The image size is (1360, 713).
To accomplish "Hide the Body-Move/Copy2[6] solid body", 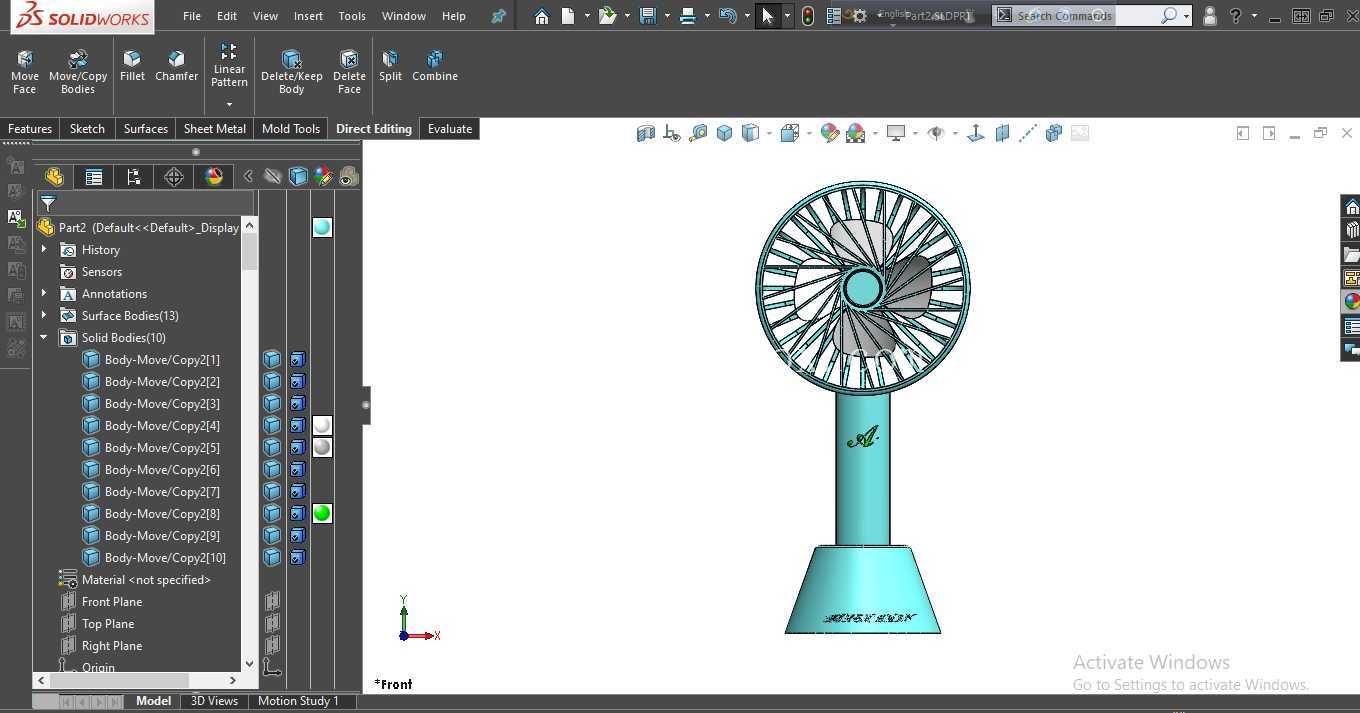I will point(272,470).
